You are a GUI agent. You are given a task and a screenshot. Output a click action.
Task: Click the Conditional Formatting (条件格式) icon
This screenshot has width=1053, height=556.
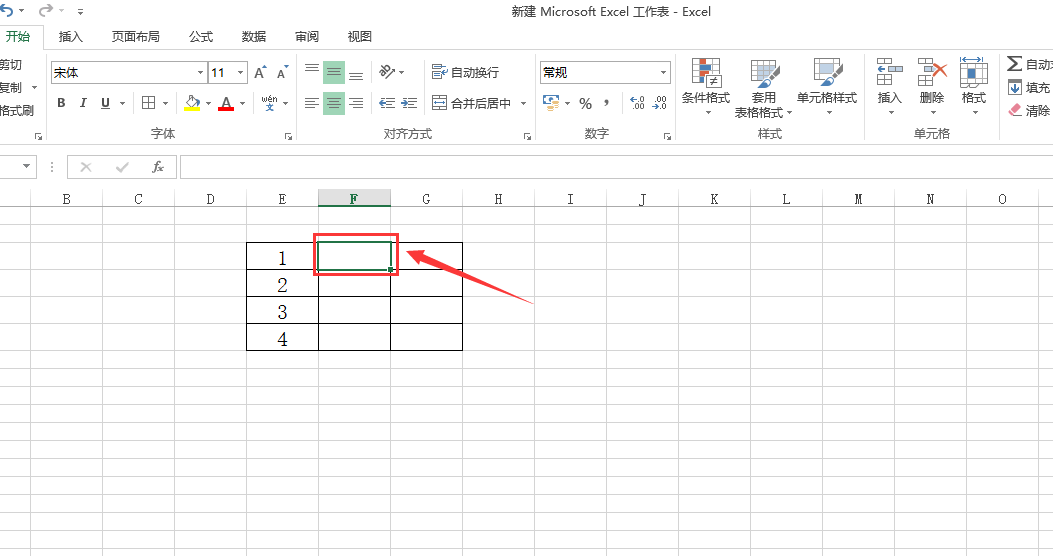[705, 75]
